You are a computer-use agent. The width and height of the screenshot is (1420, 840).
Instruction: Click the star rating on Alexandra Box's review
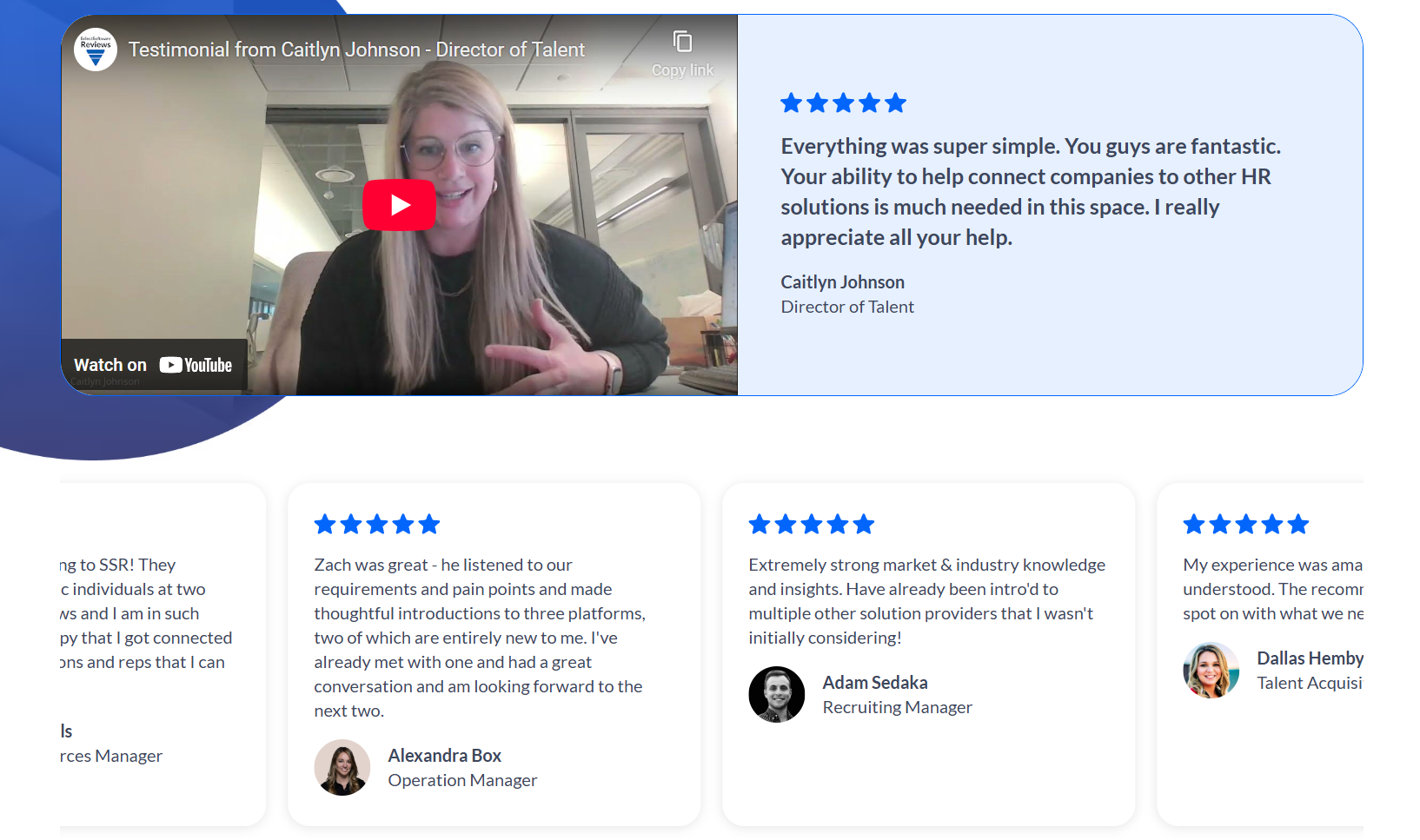[x=377, y=524]
